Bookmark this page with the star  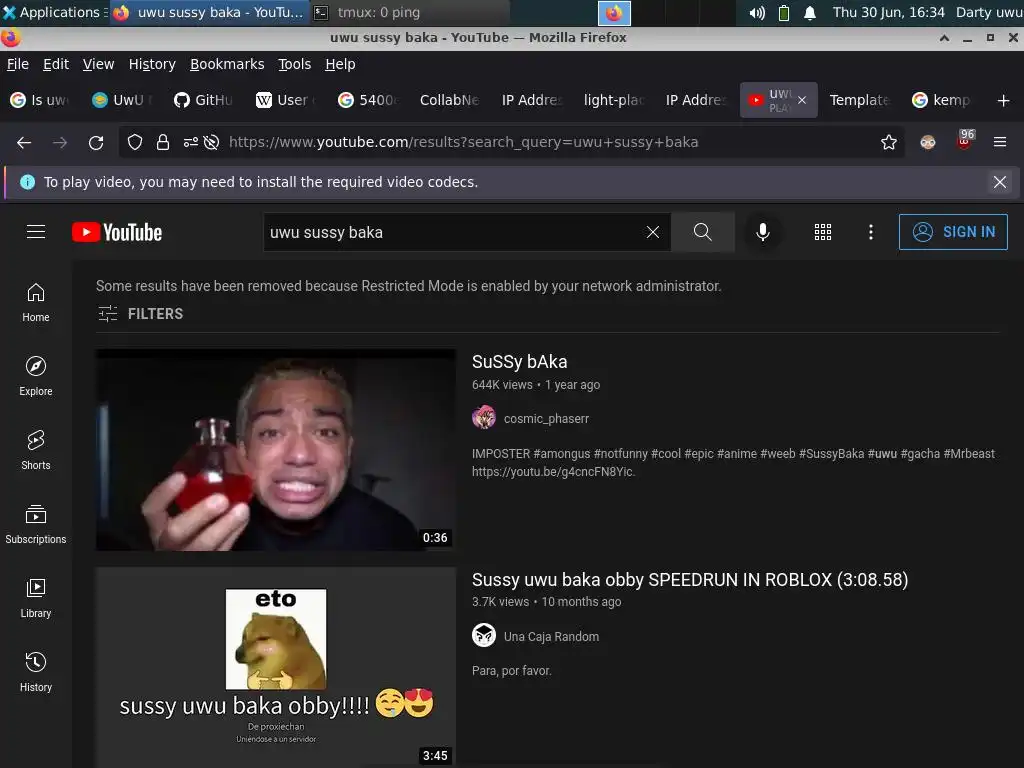click(889, 142)
